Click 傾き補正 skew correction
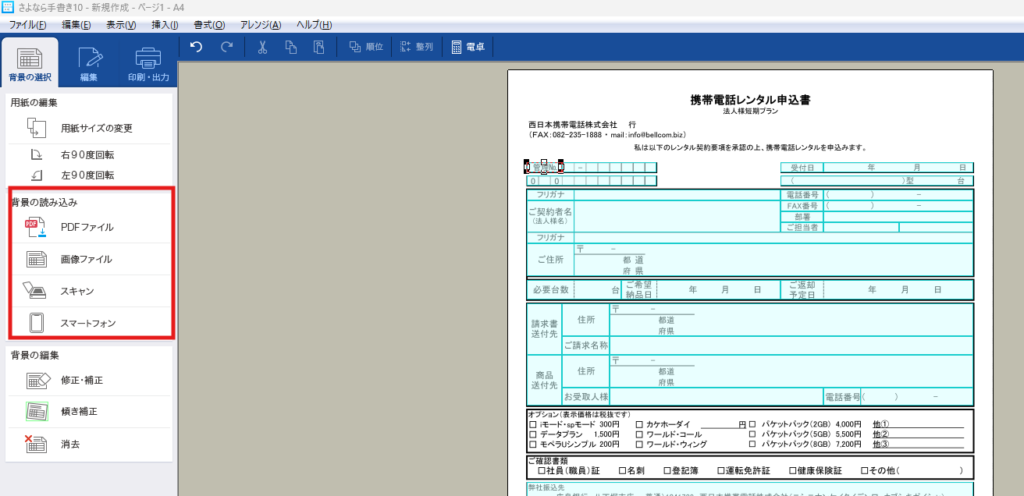Viewport: 1024px width, 496px height. tap(80, 411)
